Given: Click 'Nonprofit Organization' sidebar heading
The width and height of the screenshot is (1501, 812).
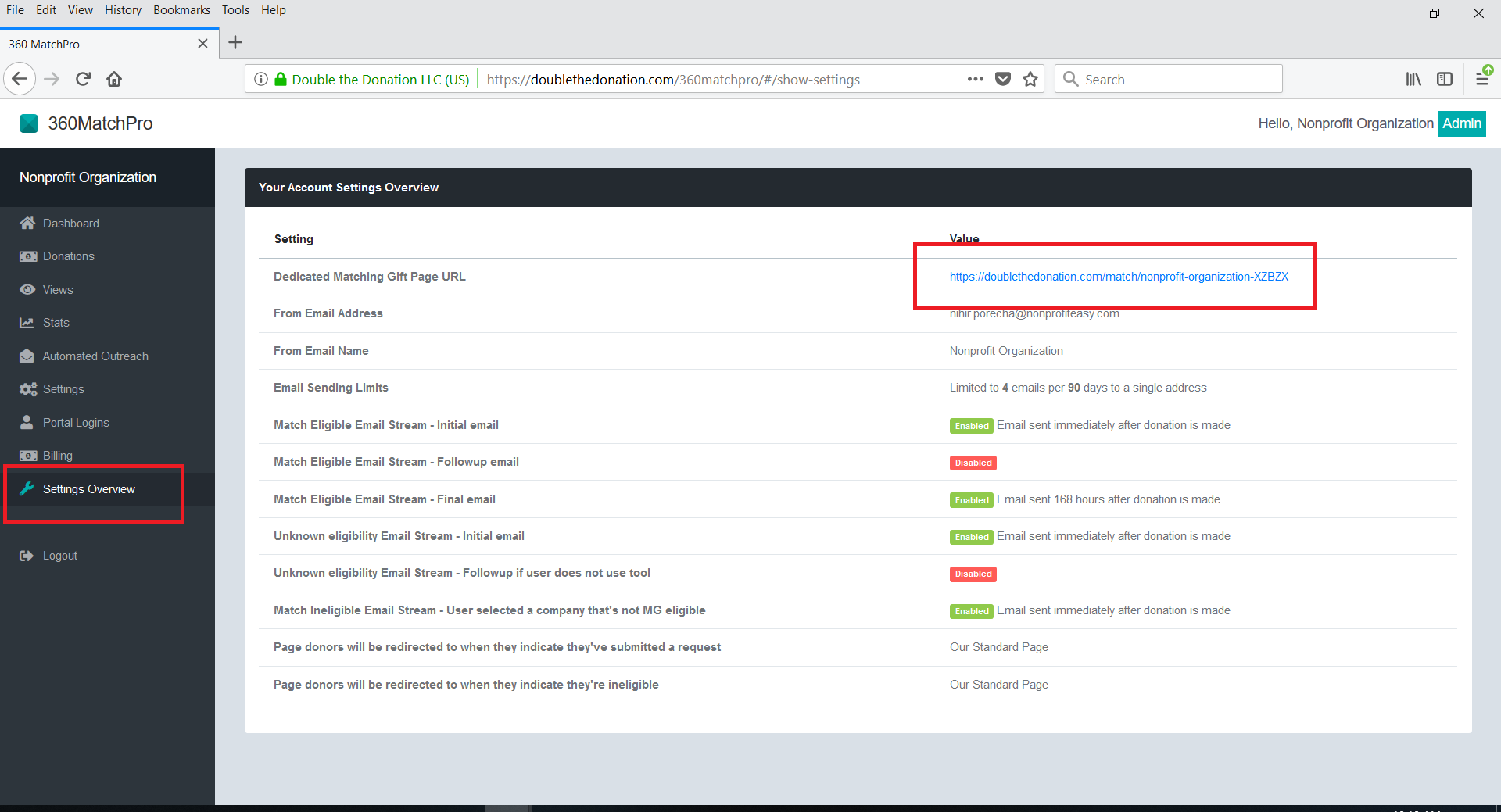Looking at the screenshot, I should [88, 177].
